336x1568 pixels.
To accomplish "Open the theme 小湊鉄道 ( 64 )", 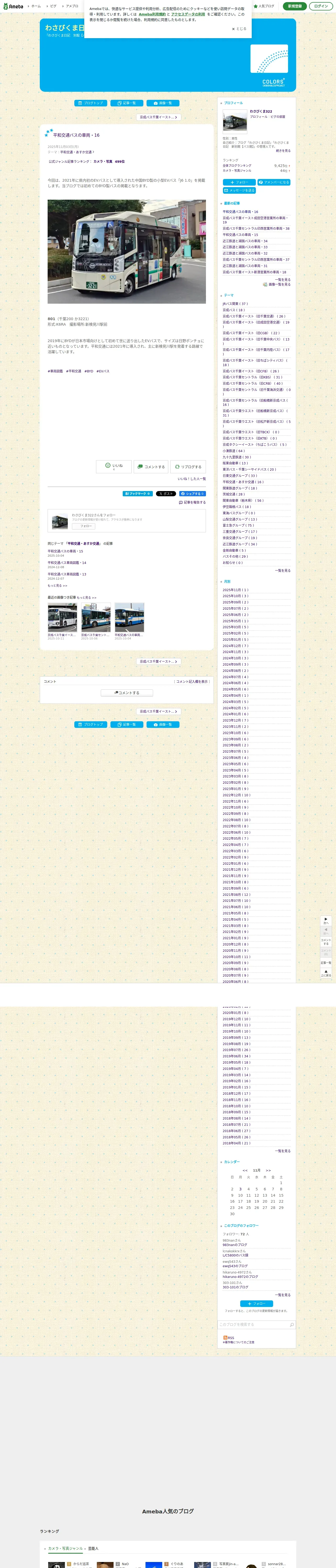I will tap(234, 451).
